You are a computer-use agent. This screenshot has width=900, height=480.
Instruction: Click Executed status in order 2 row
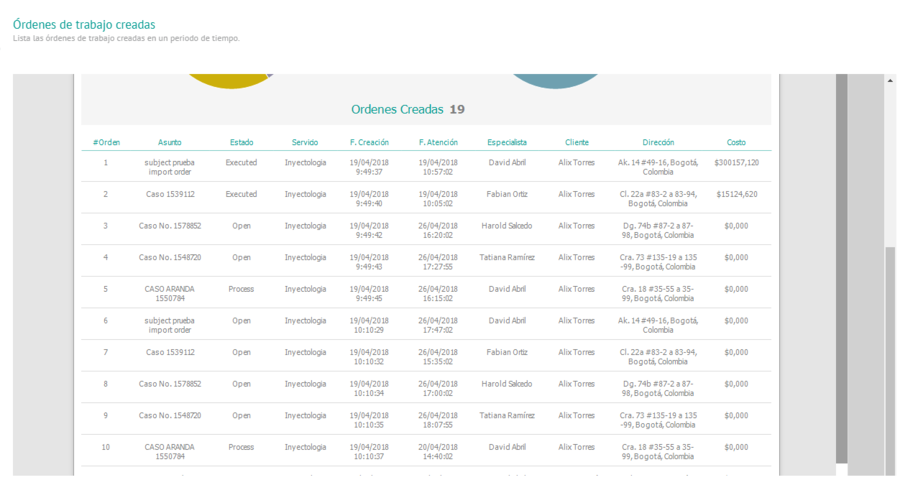pos(241,194)
